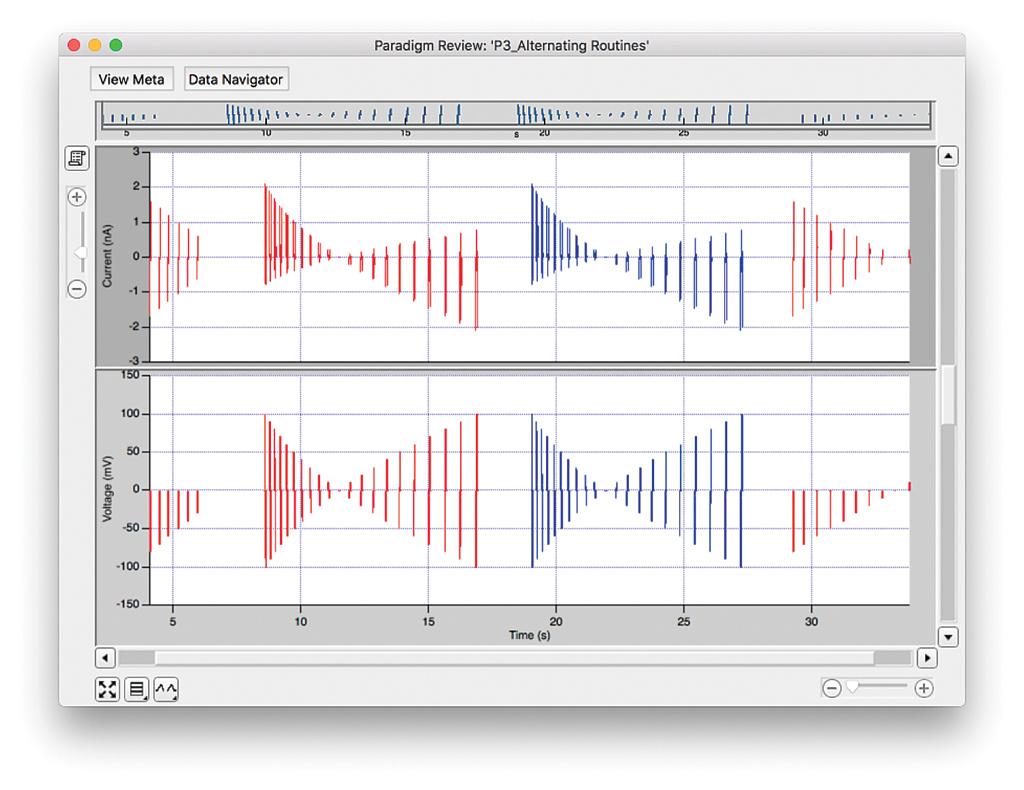This screenshot has height=790, width=1024.
Task: Open the signal list layout menu
Action: coord(137,689)
